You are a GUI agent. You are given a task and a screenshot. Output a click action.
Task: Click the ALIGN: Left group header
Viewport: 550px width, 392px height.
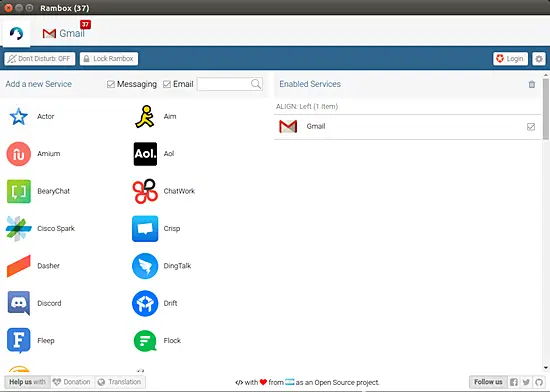(408, 107)
